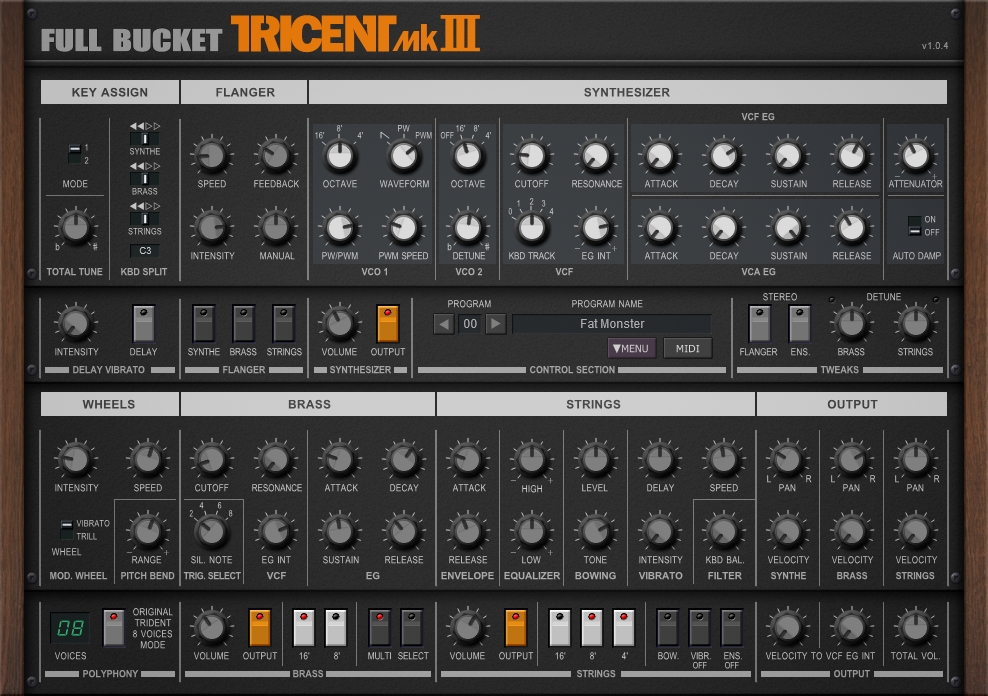Adjust the CUTOFF knob in the VCF section
The image size is (988, 696).
coord(531,158)
